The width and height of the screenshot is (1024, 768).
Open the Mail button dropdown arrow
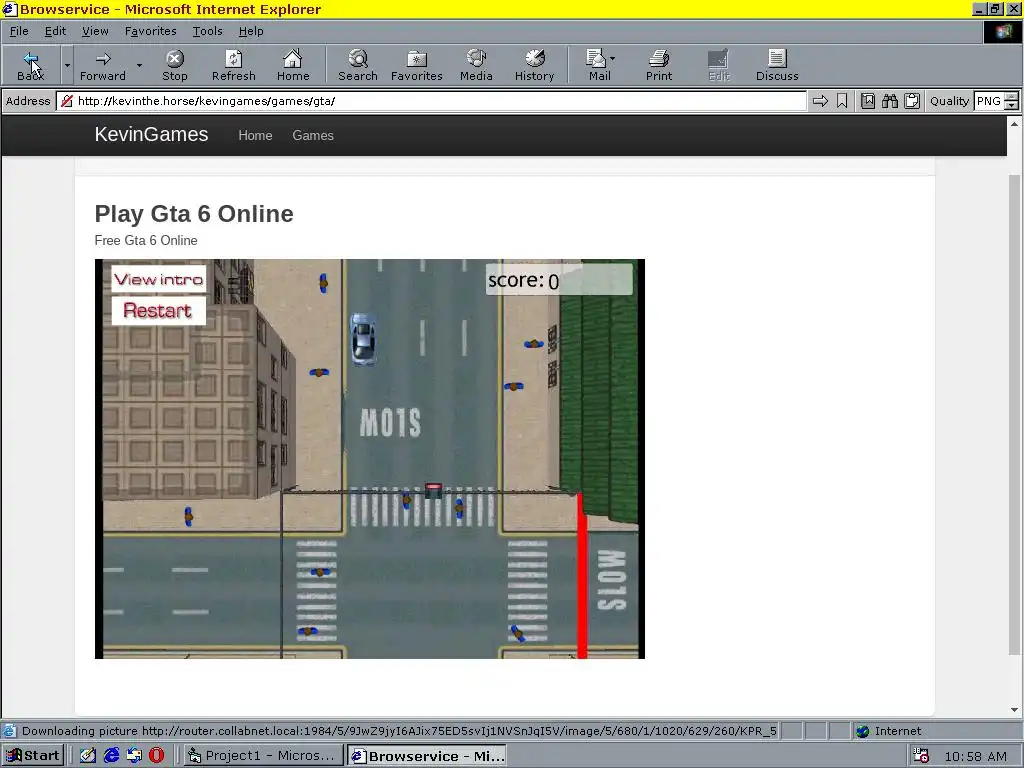tap(613, 59)
